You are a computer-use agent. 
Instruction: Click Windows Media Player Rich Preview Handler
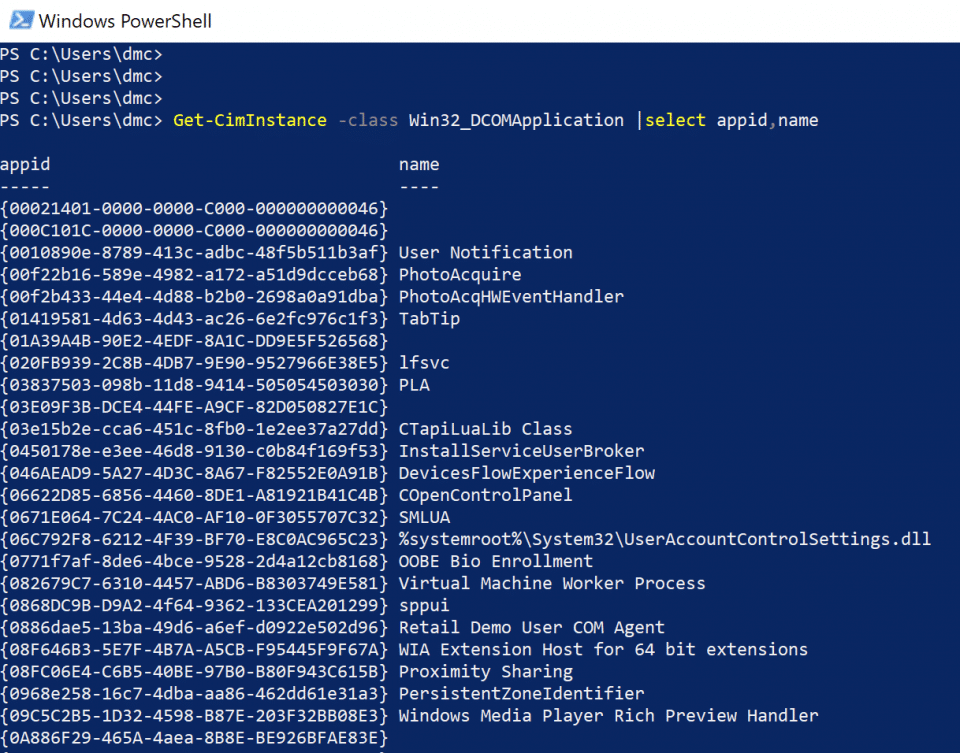pyautogui.click(x=608, y=716)
